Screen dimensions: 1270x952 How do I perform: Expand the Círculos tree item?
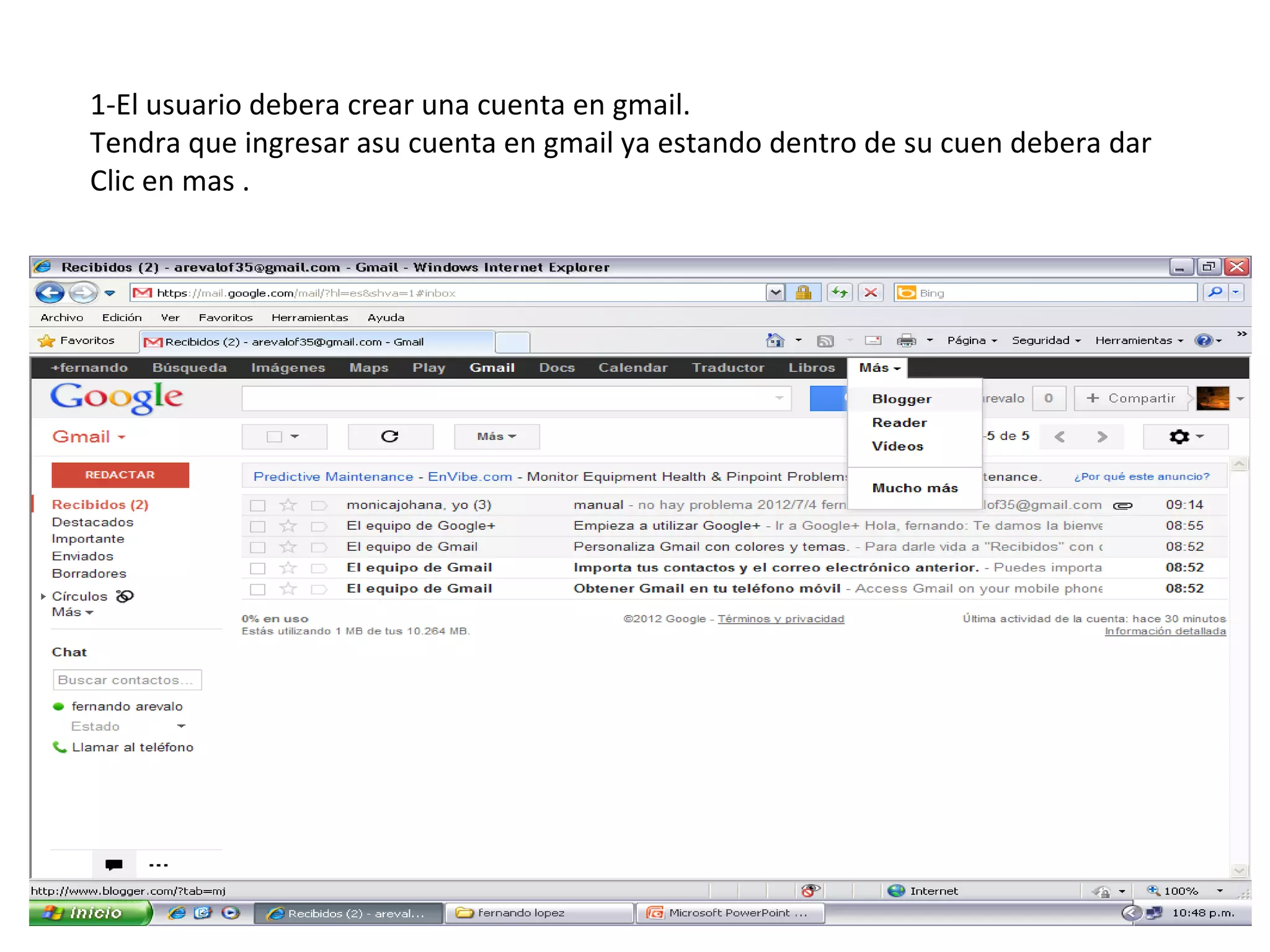click(x=43, y=596)
